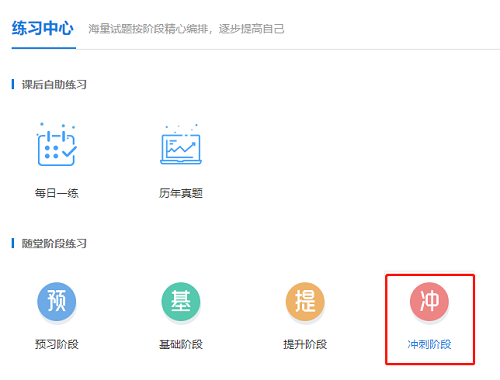500x380 pixels.
Task: Click the 课后自助练习 section heading
Action: [54, 84]
